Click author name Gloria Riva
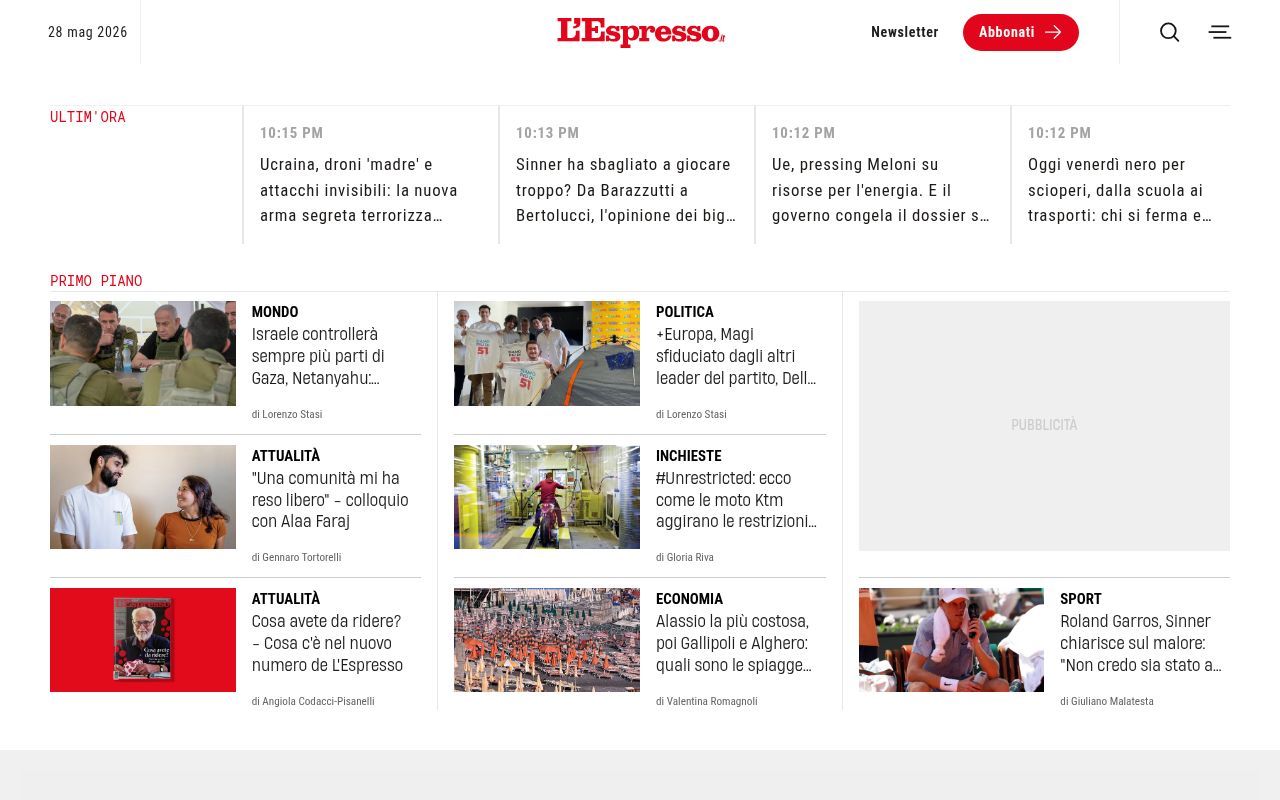The height and width of the screenshot is (800, 1280). 690,557
